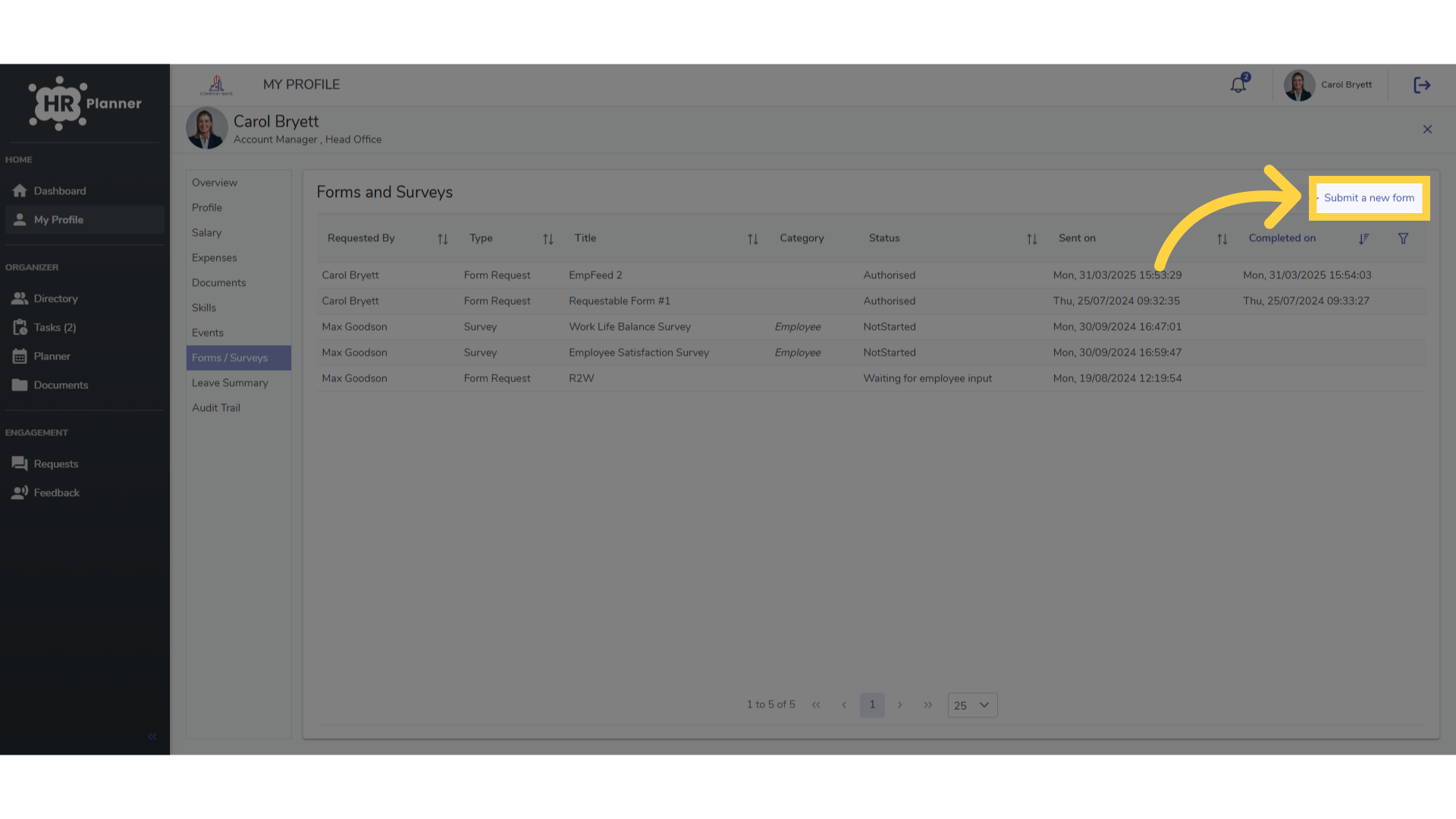Image resolution: width=1456 pixels, height=819 pixels.
Task: Open the notifications bell
Action: click(1238, 85)
